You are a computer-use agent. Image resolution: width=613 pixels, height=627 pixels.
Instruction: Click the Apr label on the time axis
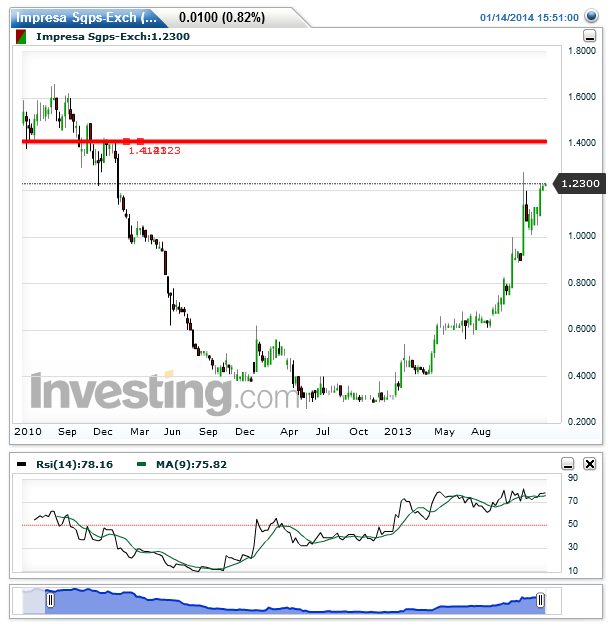click(289, 432)
